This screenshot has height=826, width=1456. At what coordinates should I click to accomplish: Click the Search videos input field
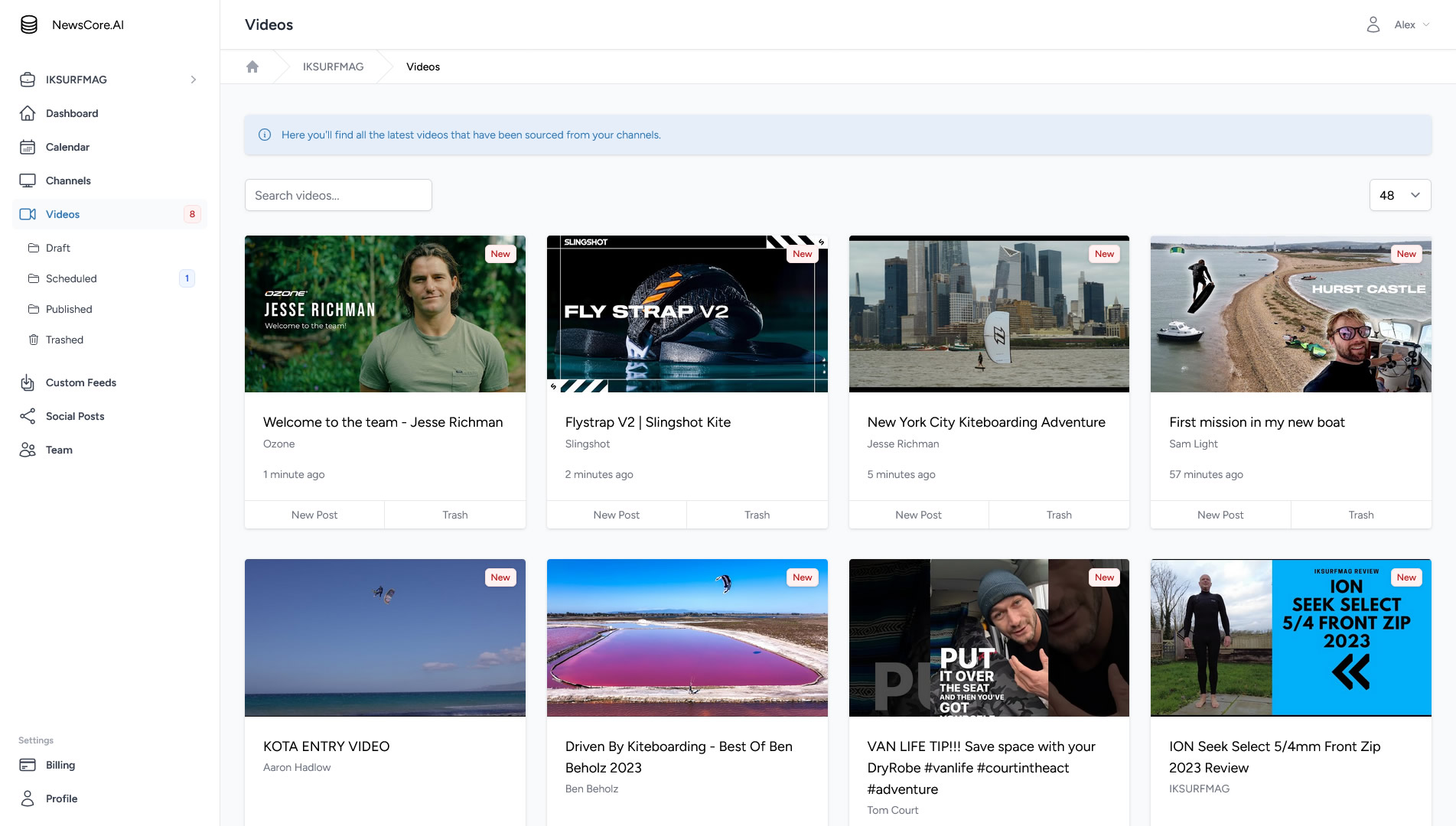pyautogui.click(x=338, y=195)
